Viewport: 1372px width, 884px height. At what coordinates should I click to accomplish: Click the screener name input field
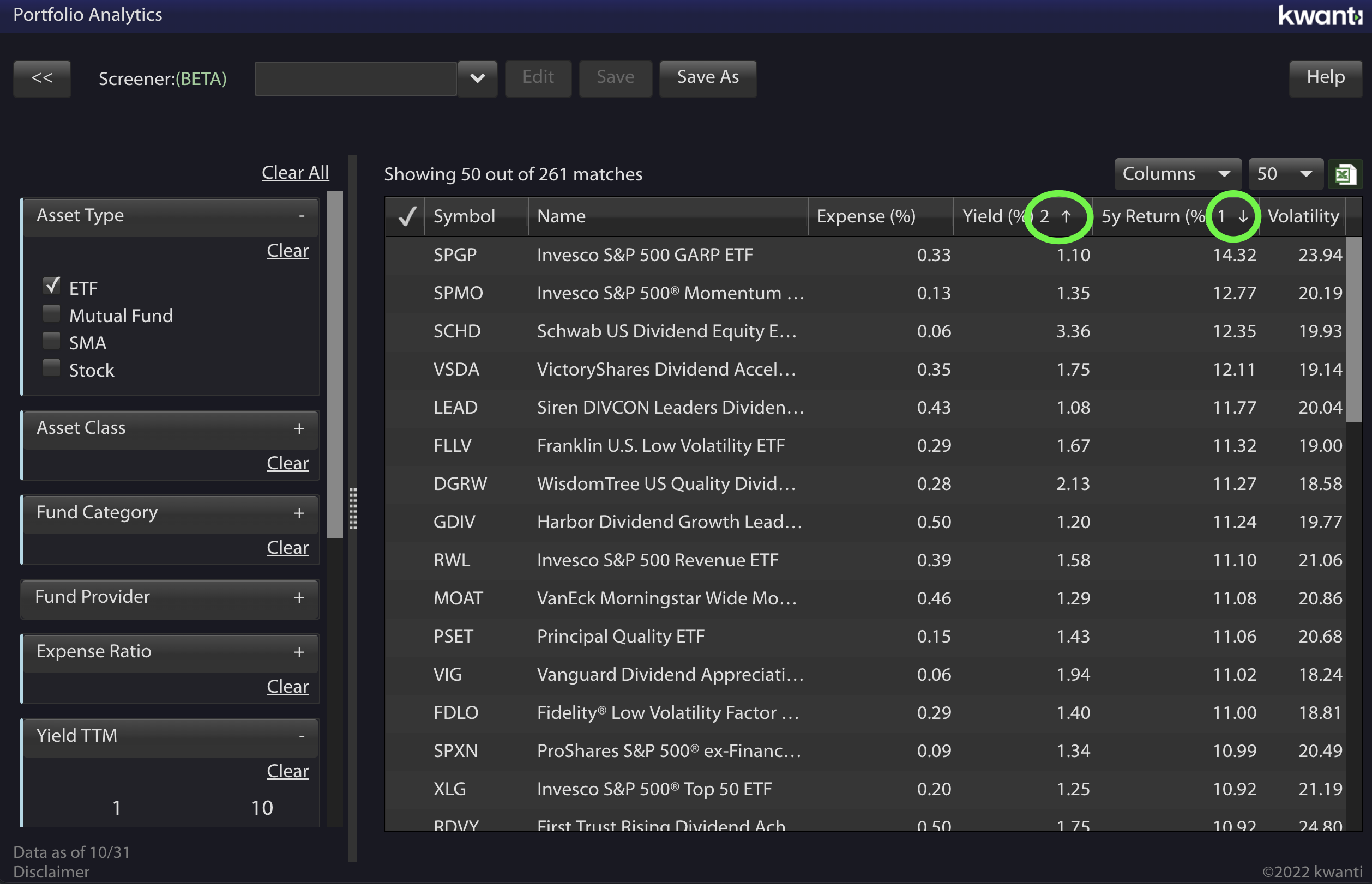(356, 78)
